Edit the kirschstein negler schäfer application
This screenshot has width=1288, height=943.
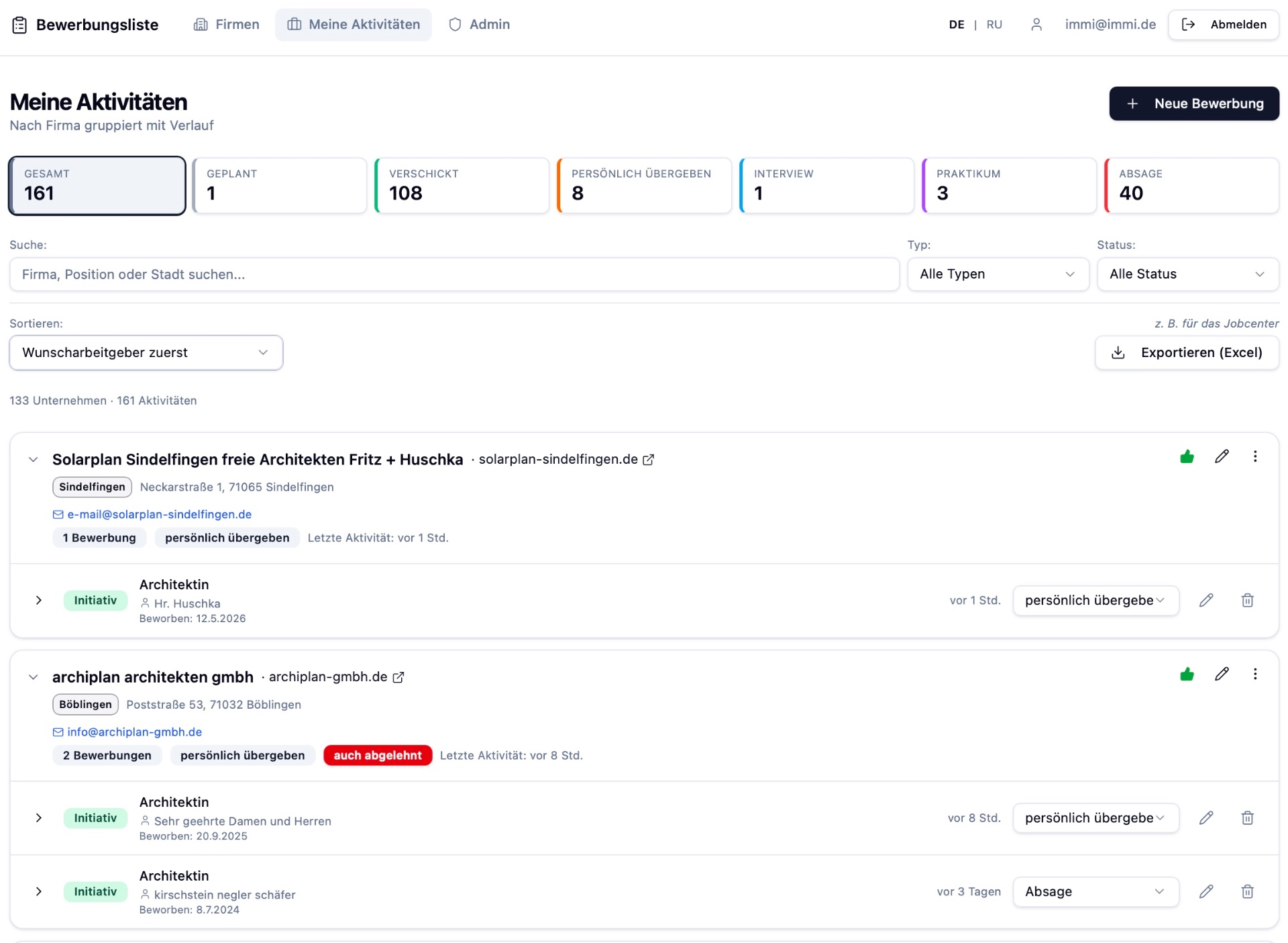(1206, 892)
